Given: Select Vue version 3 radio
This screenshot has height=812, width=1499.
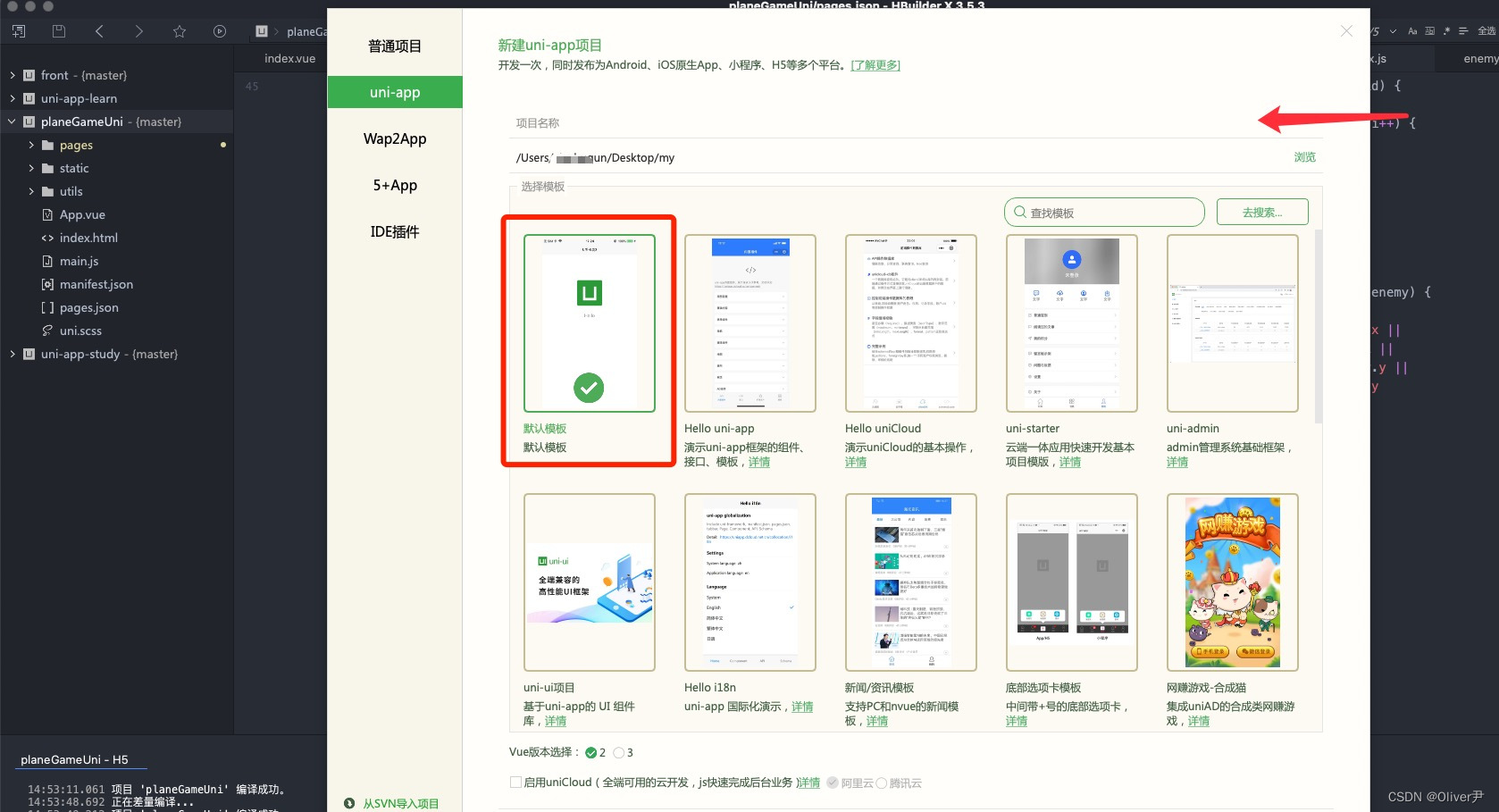Looking at the screenshot, I should pyautogui.click(x=618, y=752).
